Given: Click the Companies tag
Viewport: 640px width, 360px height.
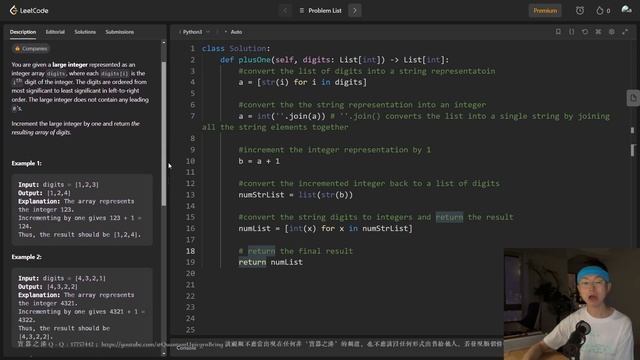Looking at the screenshot, I should coord(31,49).
